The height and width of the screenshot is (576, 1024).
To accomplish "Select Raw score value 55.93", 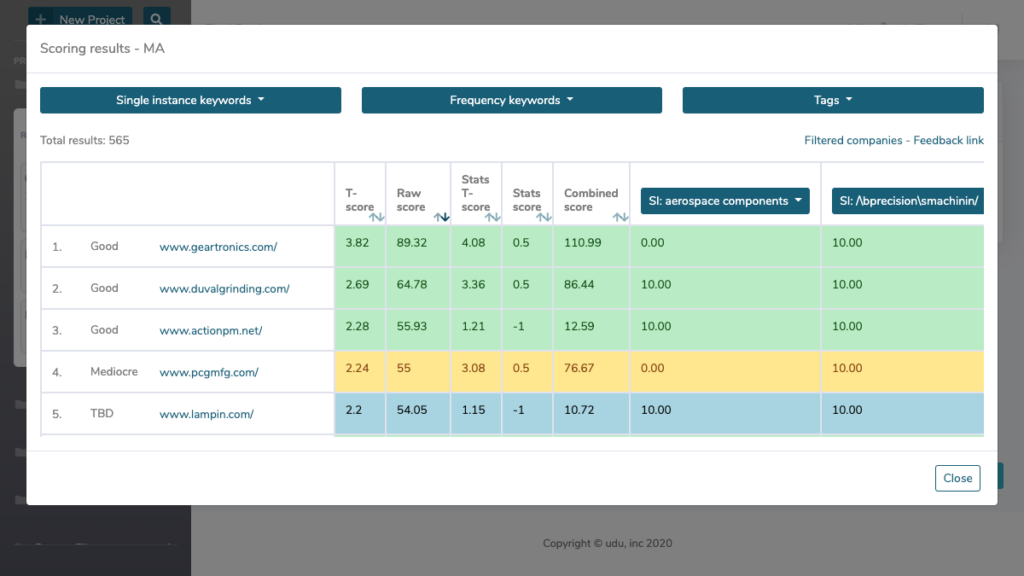I will pos(411,327).
